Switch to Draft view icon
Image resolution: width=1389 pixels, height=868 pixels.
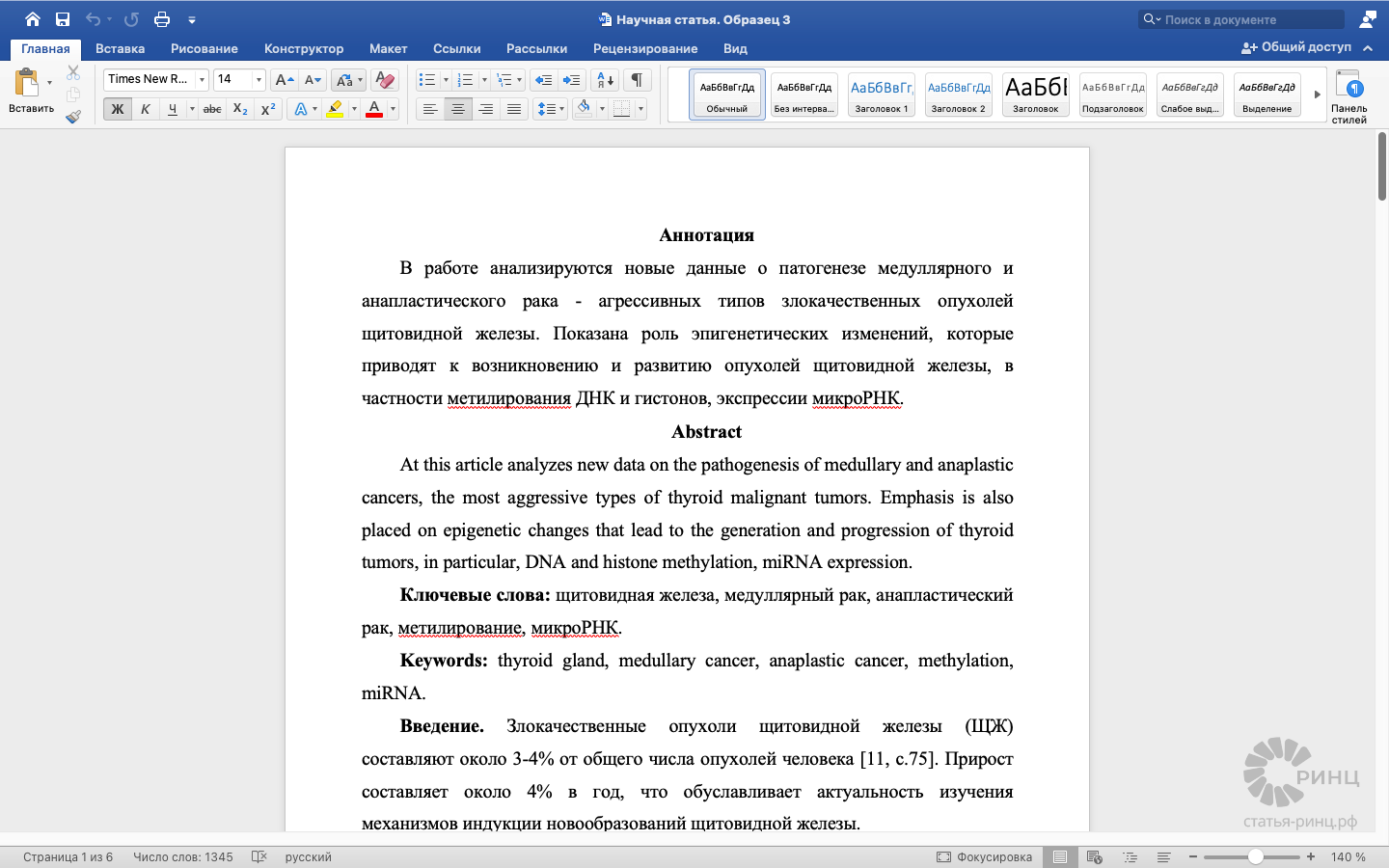[1164, 856]
